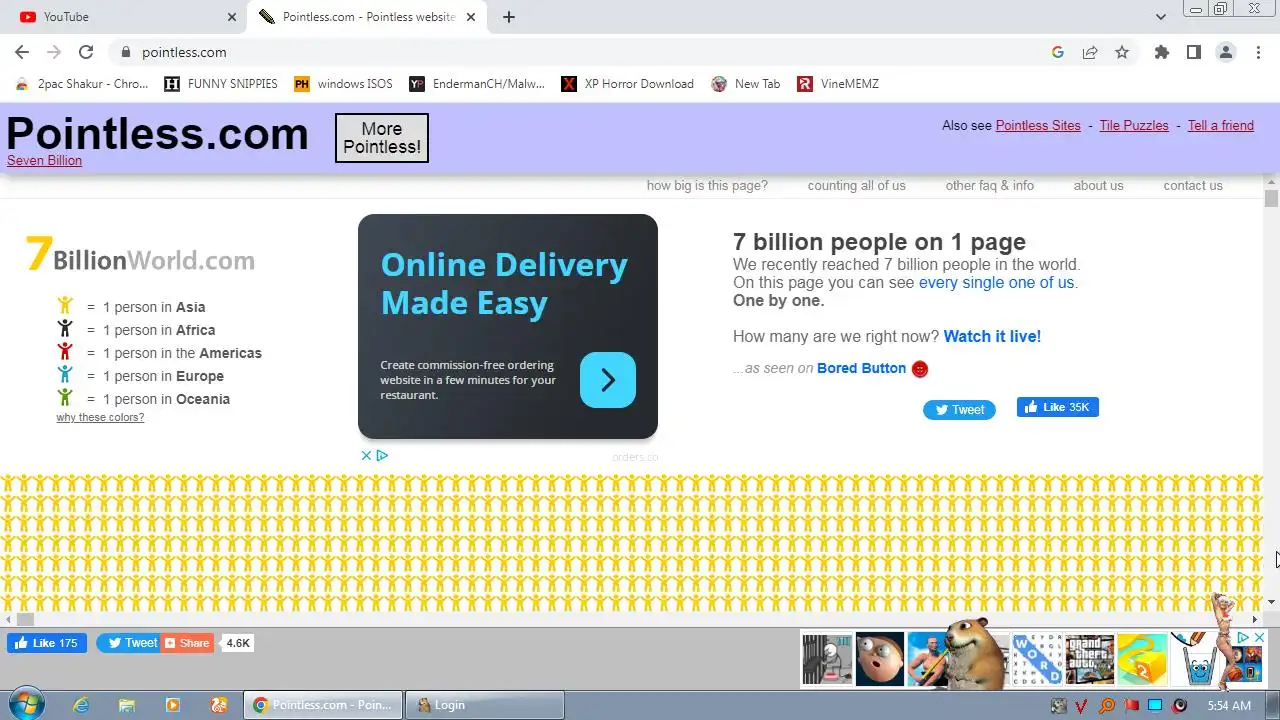The image size is (1280, 720).
Task: Open 'other faq & info' section
Action: pyautogui.click(x=990, y=185)
